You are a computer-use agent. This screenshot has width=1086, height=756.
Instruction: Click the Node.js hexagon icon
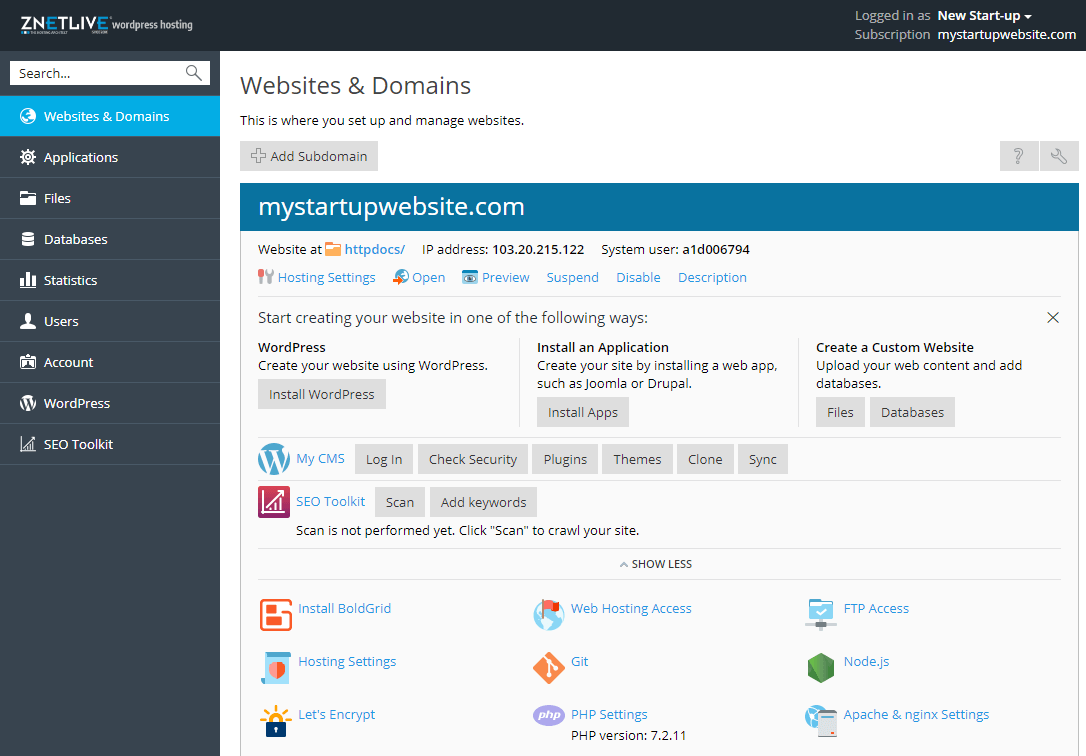(x=821, y=667)
